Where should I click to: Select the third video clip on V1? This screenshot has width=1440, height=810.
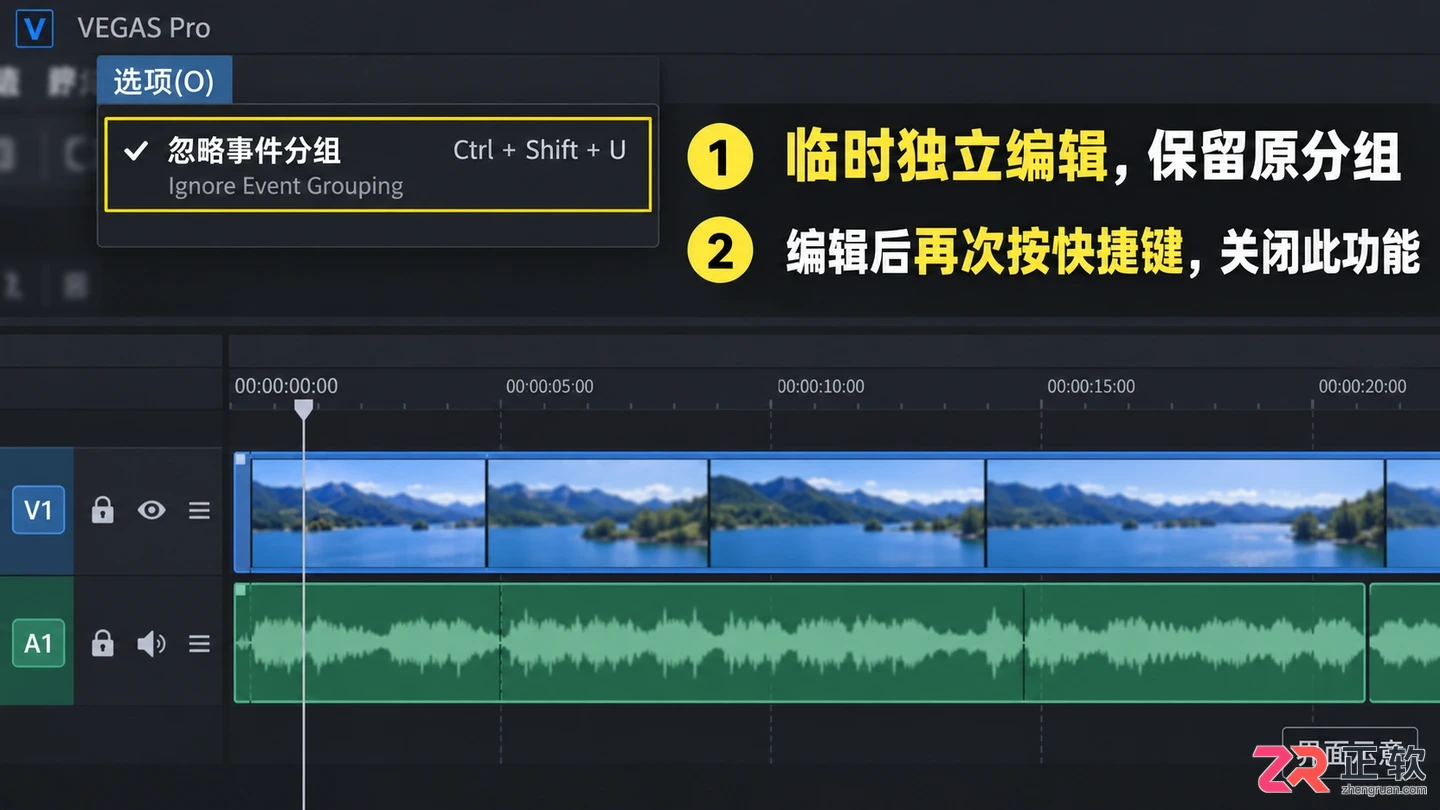pos(847,513)
